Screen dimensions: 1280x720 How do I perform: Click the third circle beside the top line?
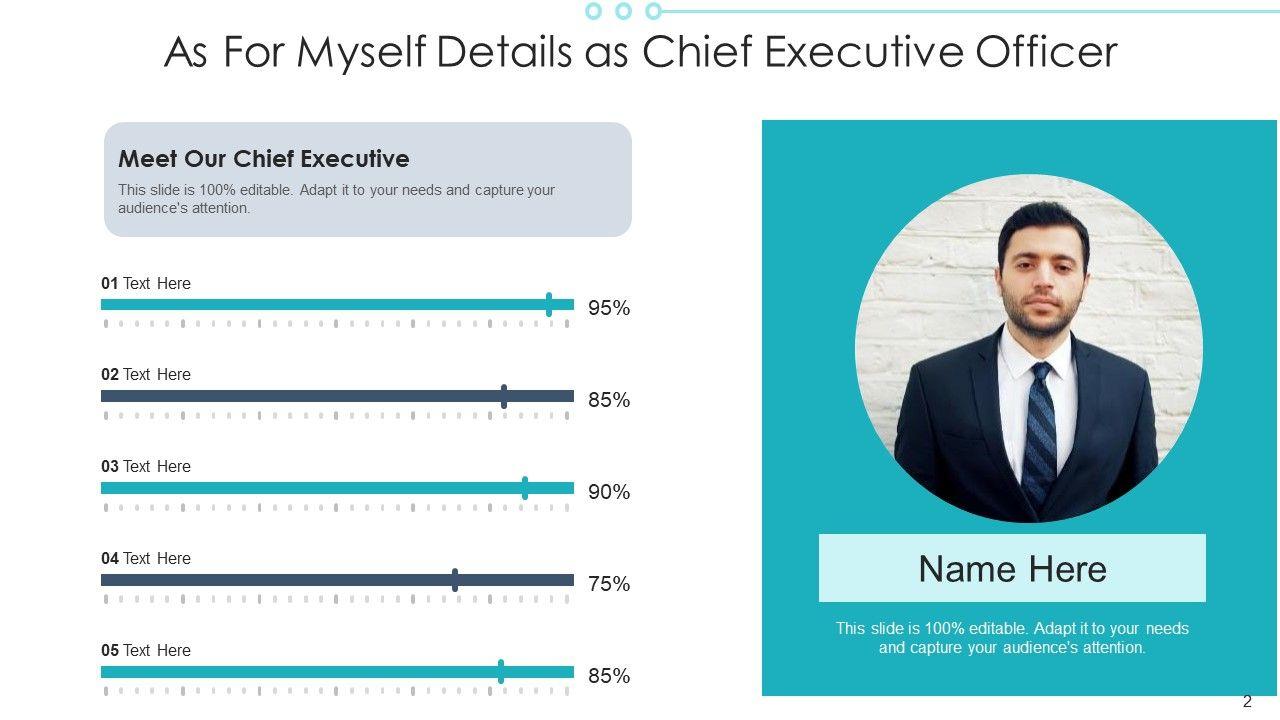pos(654,11)
